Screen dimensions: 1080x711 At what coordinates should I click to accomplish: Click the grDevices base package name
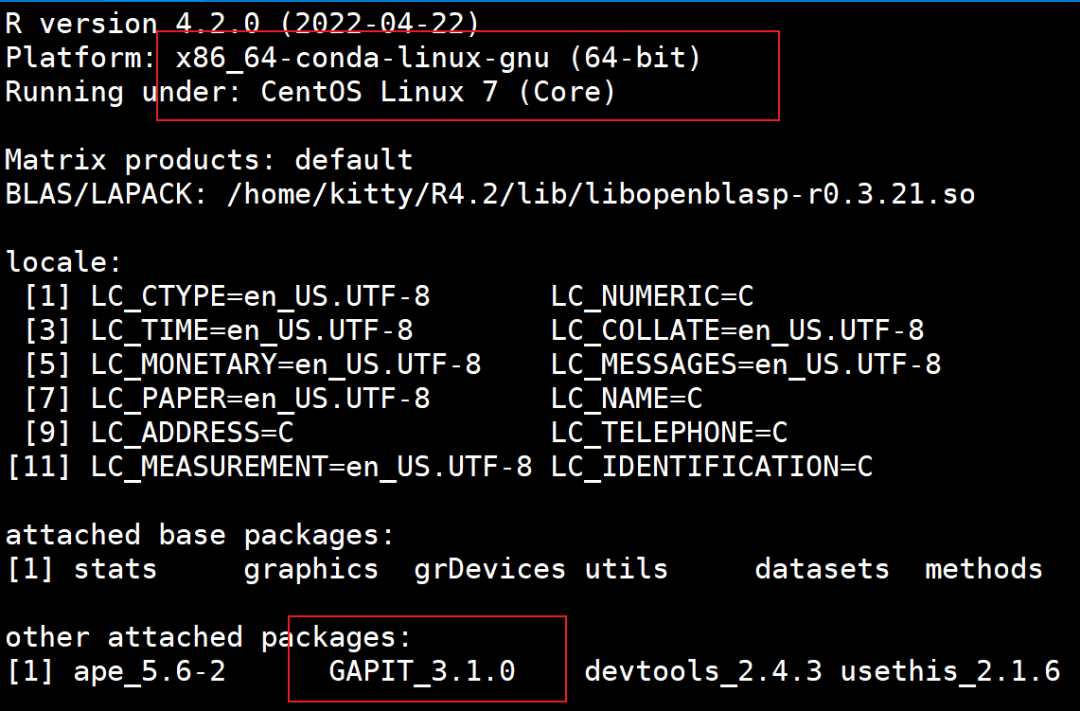pyautogui.click(x=489, y=569)
